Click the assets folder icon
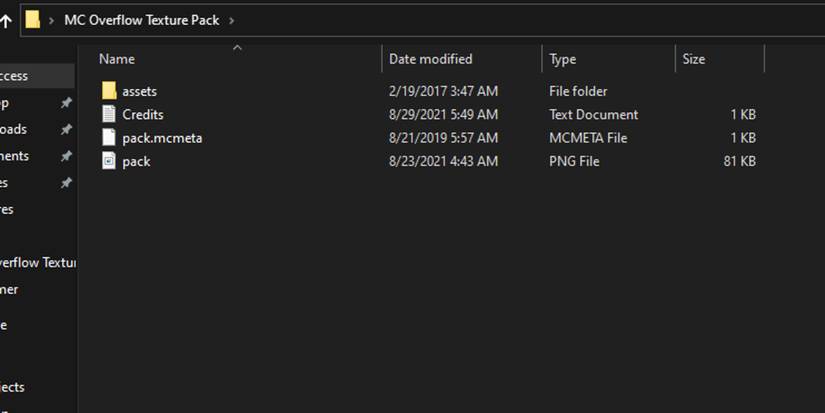825x413 pixels. (x=109, y=91)
